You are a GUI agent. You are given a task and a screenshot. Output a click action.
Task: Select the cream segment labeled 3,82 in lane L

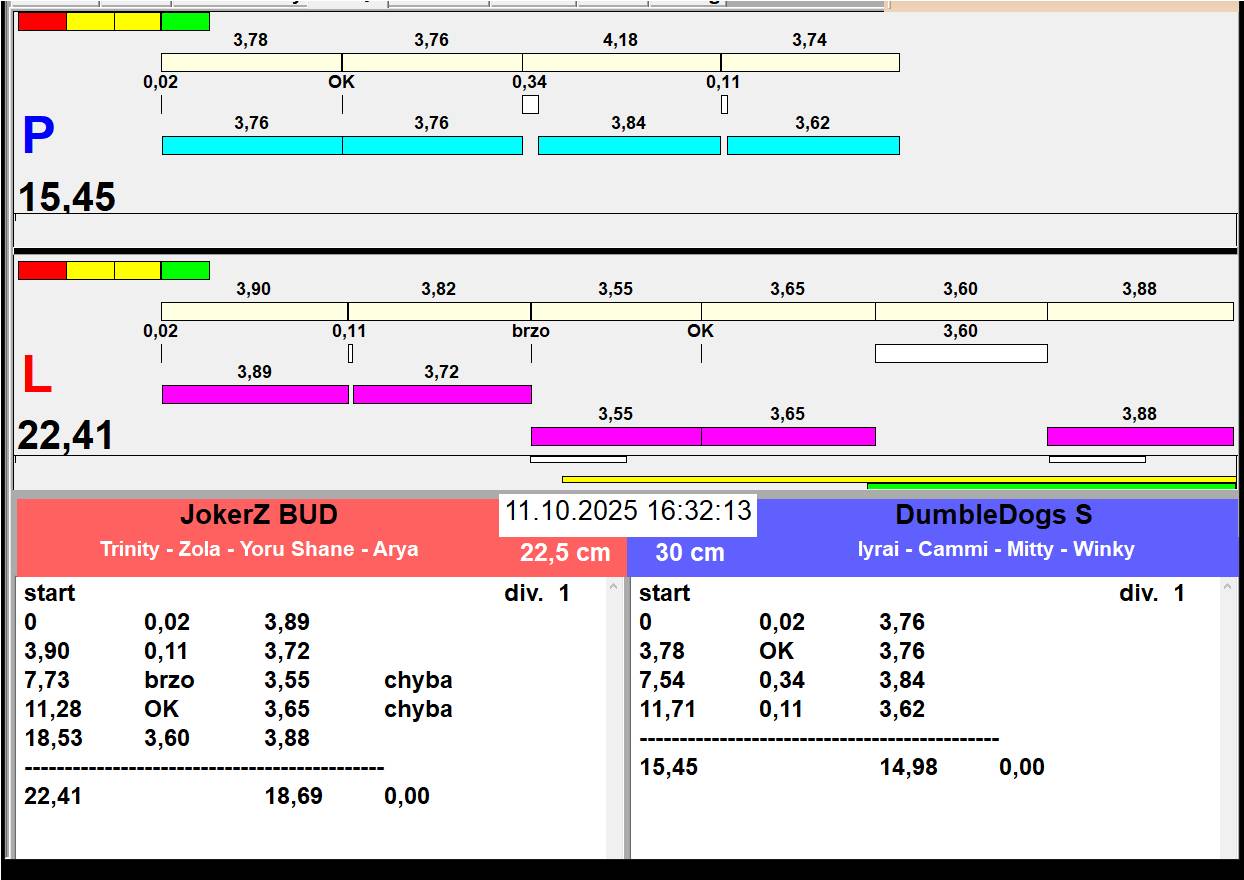439,311
